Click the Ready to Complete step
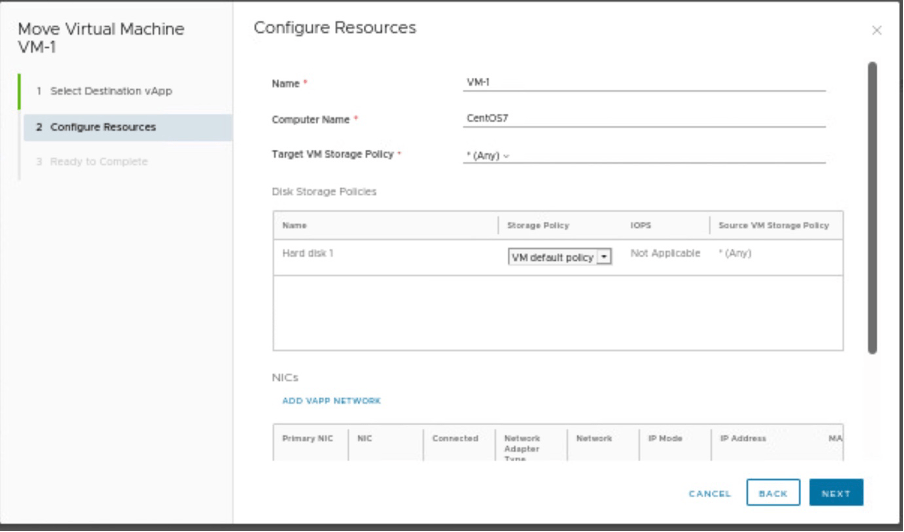The height and width of the screenshot is (532, 904). [x=98, y=162]
